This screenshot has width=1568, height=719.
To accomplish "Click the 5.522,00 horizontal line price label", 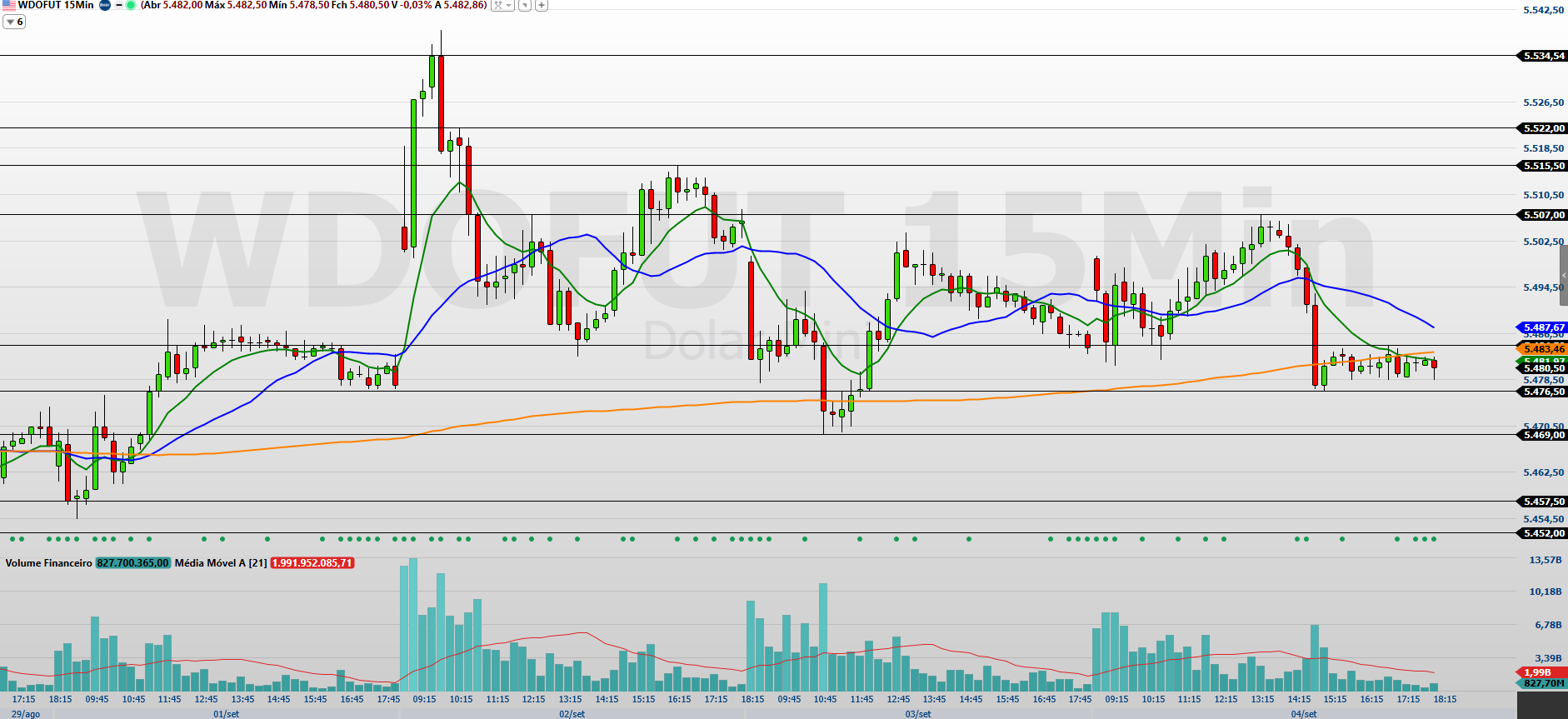I will coord(1543,128).
